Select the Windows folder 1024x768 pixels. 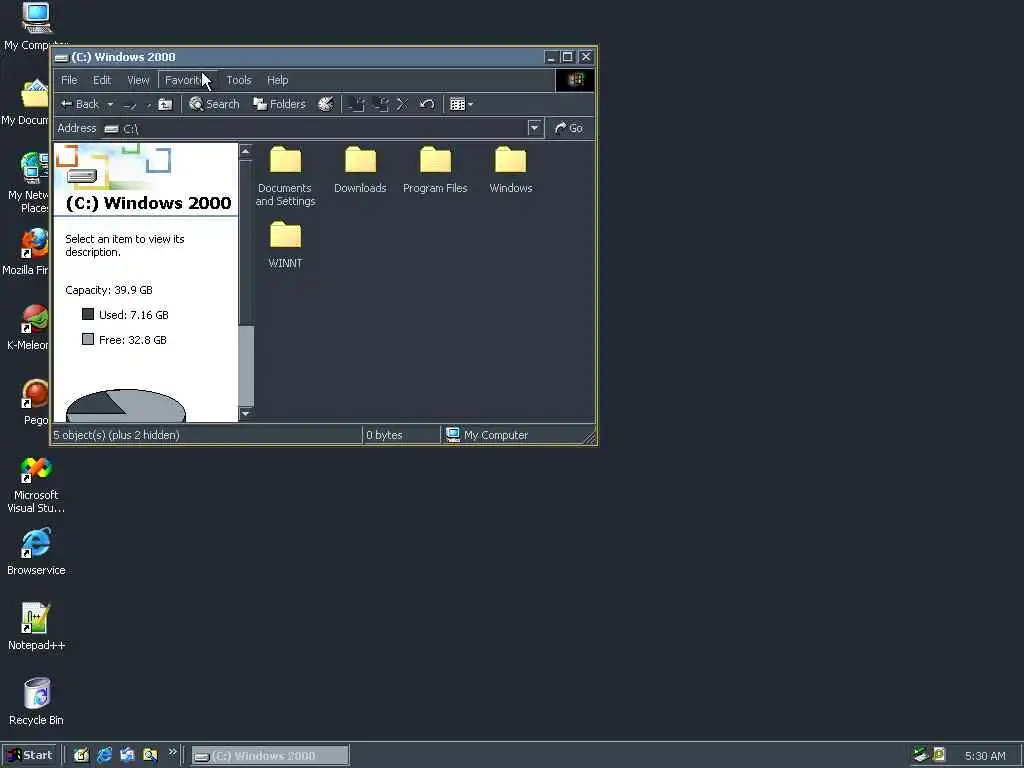pyautogui.click(x=511, y=170)
